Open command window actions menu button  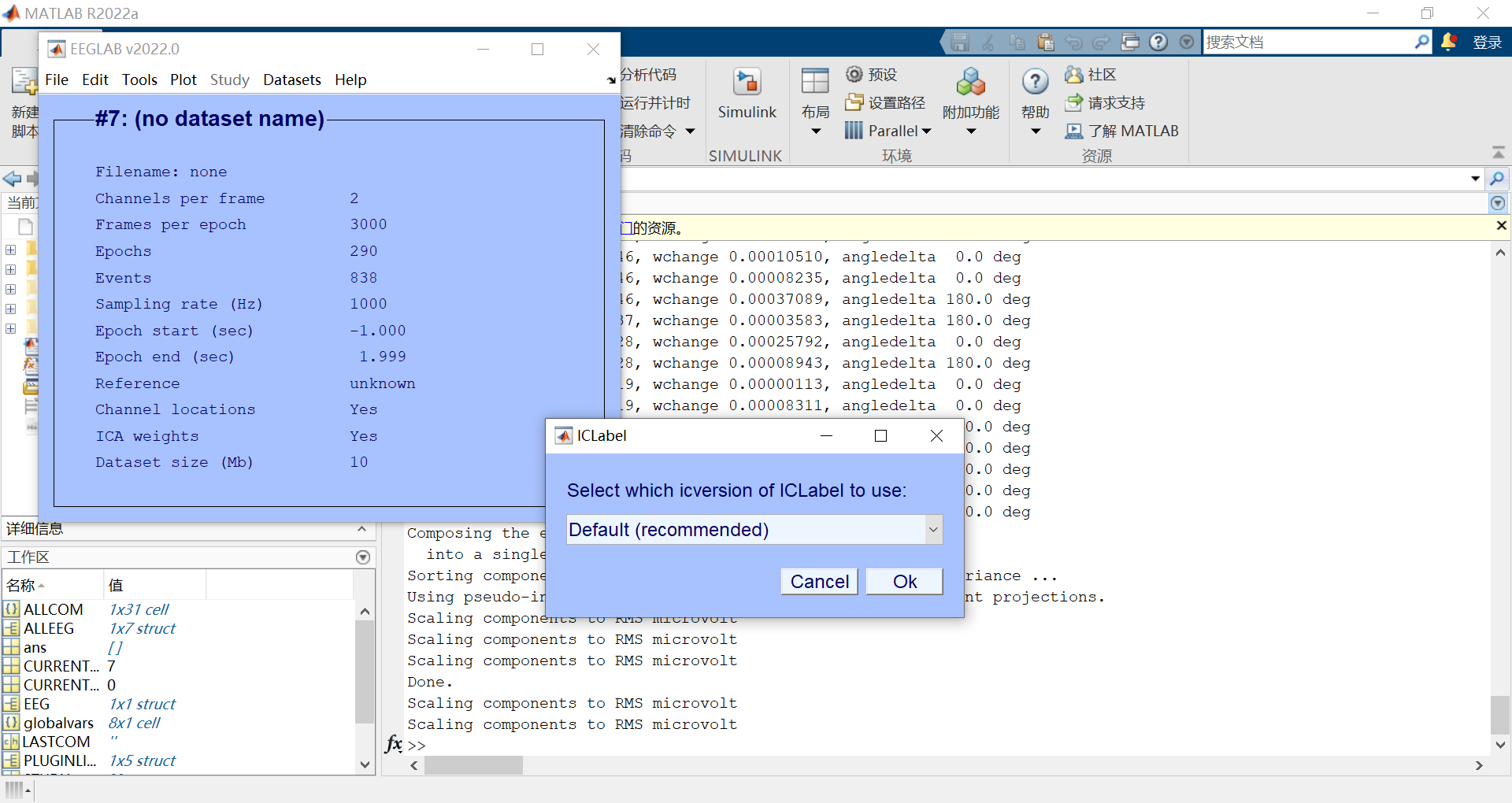click(1497, 203)
